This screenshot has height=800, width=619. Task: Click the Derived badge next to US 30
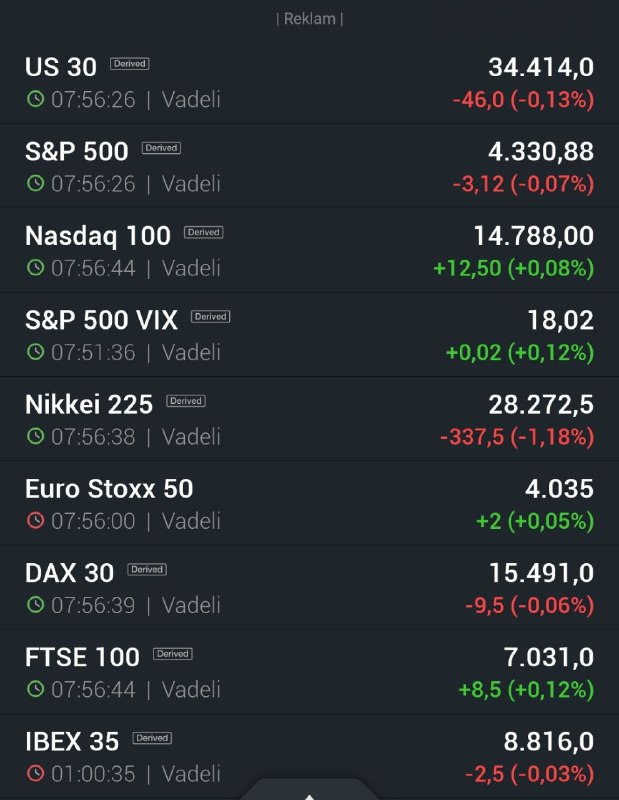click(x=130, y=64)
